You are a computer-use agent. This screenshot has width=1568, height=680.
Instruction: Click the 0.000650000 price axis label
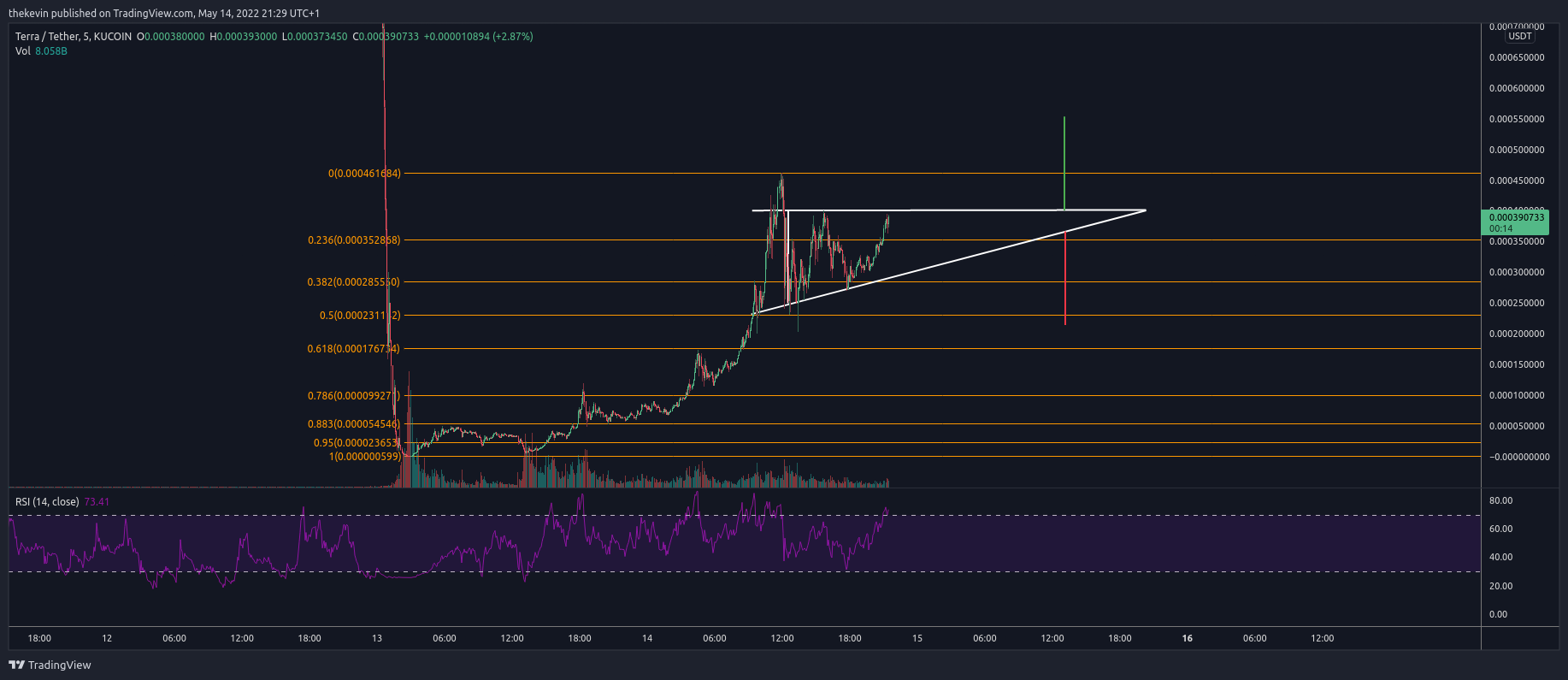pos(1517,58)
